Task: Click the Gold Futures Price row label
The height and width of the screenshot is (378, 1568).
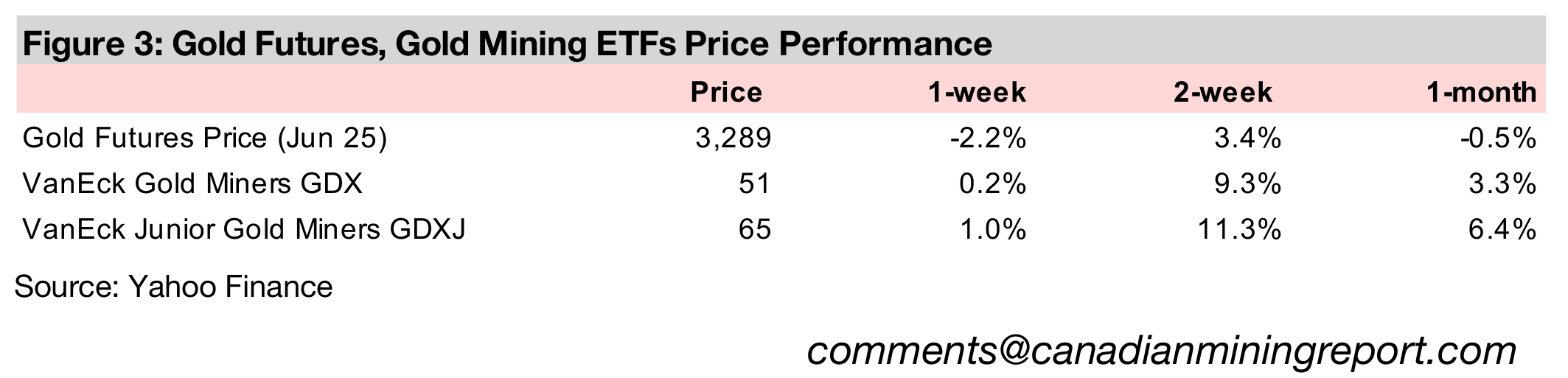Action: pyautogui.click(x=205, y=139)
